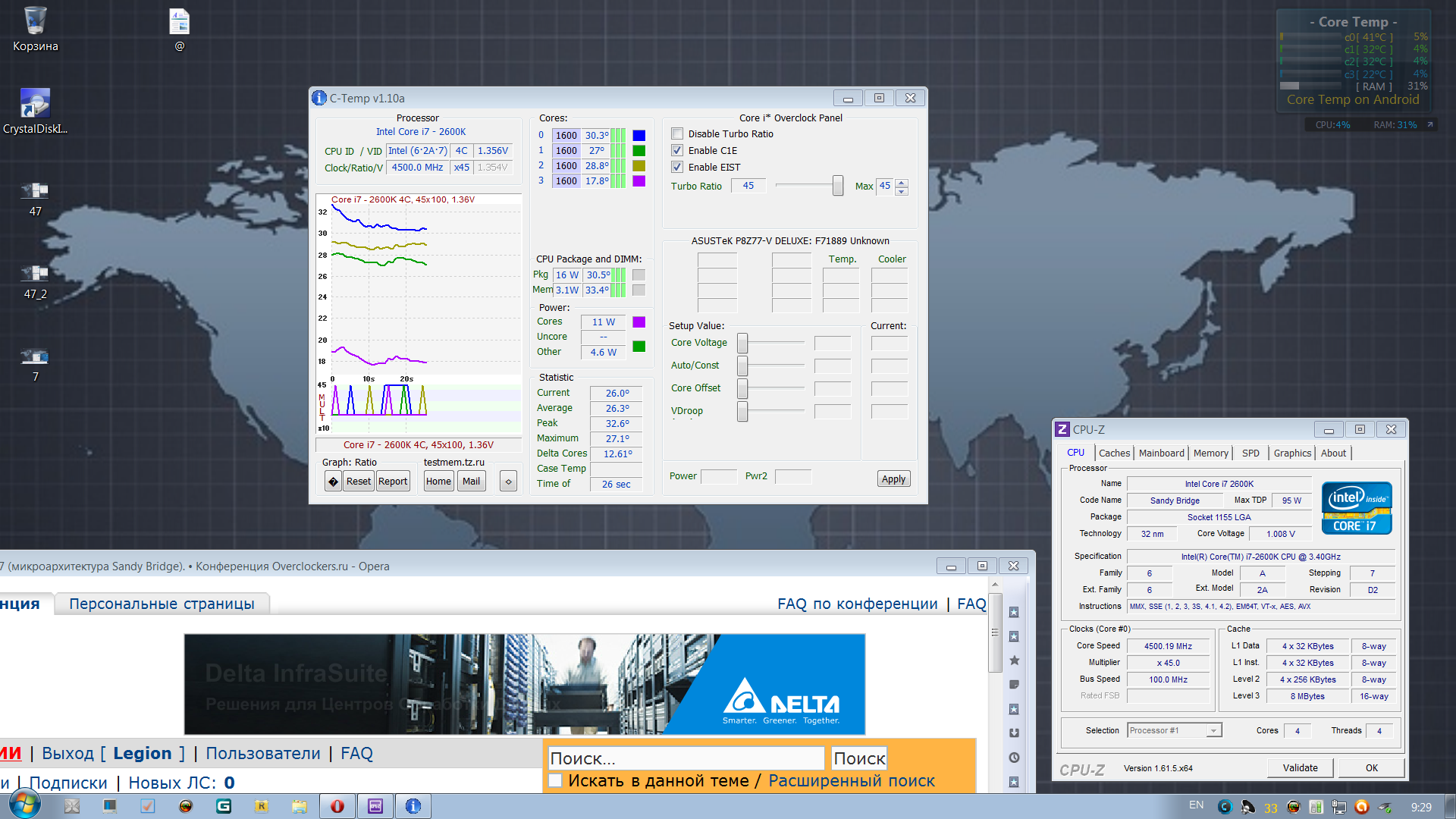This screenshot has width=1456, height=819.
Task: Click the VDroop setup slider
Action: pyautogui.click(x=742, y=411)
